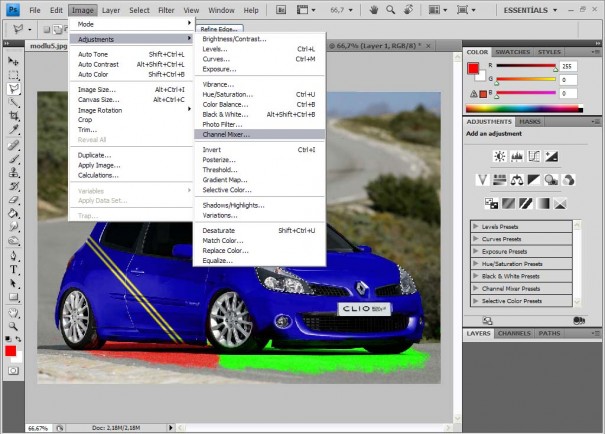Image resolution: width=605 pixels, height=434 pixels.
Task: Switch to the CHANNELS tab
Action: point(514,333)
